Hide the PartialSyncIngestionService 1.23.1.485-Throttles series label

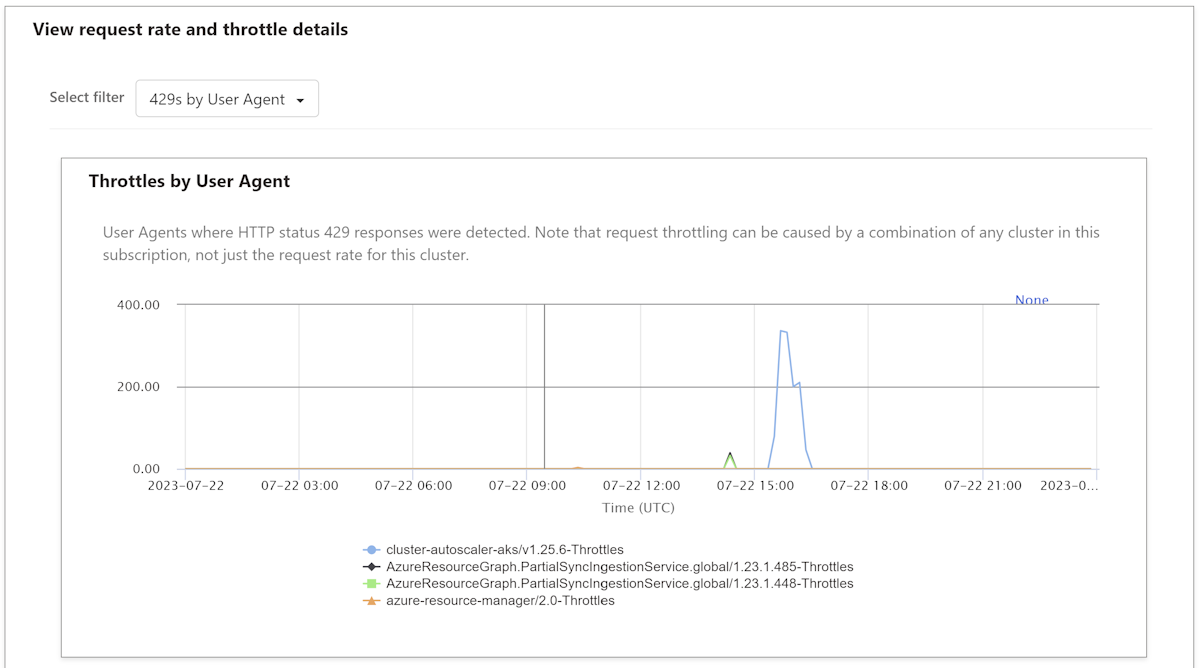click(x=619, y=566)
